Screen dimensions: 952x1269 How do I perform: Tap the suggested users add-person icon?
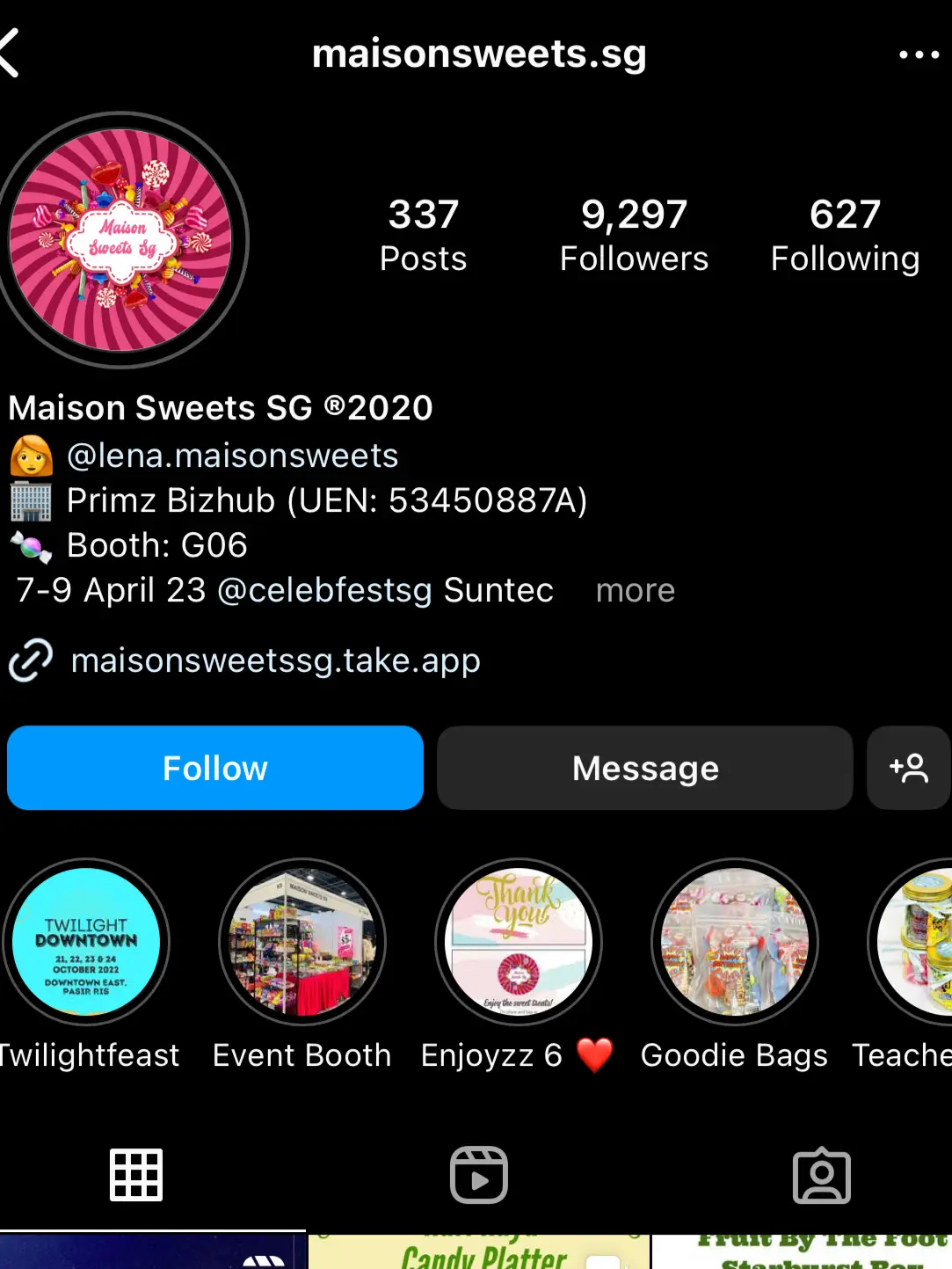point(909,768)
